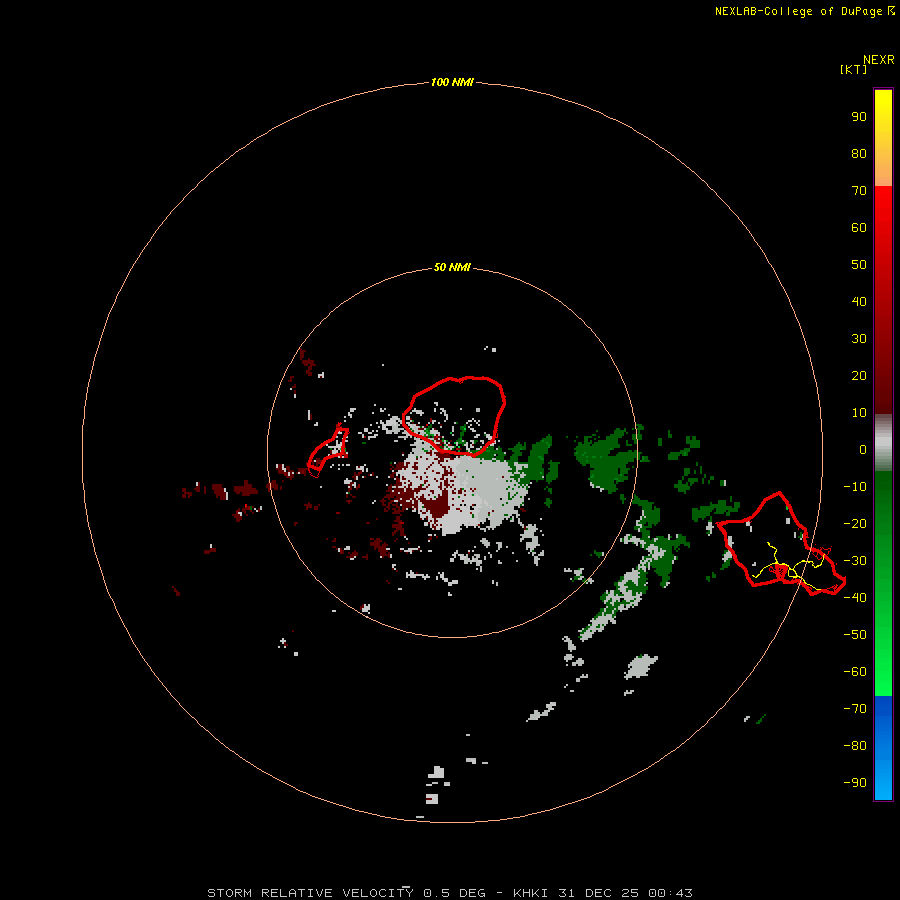The width and height of the screenshot is (900, 900).
Task: Click the red warning polygon at the eastern edge
Action: tap(781, 544)
